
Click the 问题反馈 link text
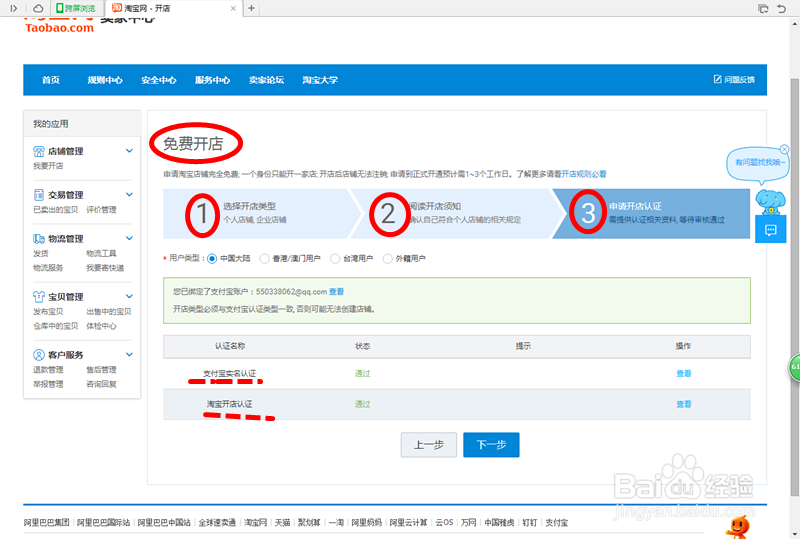tap(740, 79)
